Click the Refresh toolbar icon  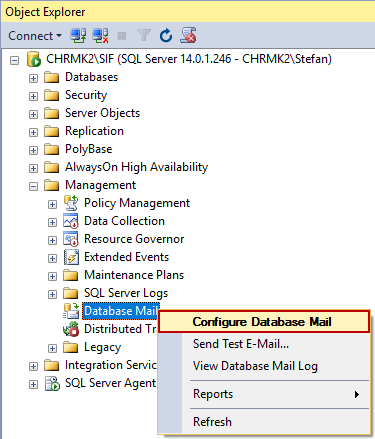(166, 35)
